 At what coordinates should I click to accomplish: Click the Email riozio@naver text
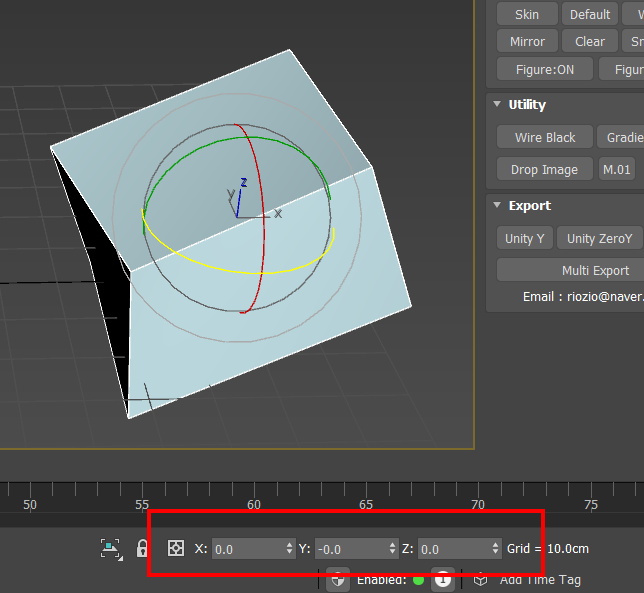click(x=583, y=296)
